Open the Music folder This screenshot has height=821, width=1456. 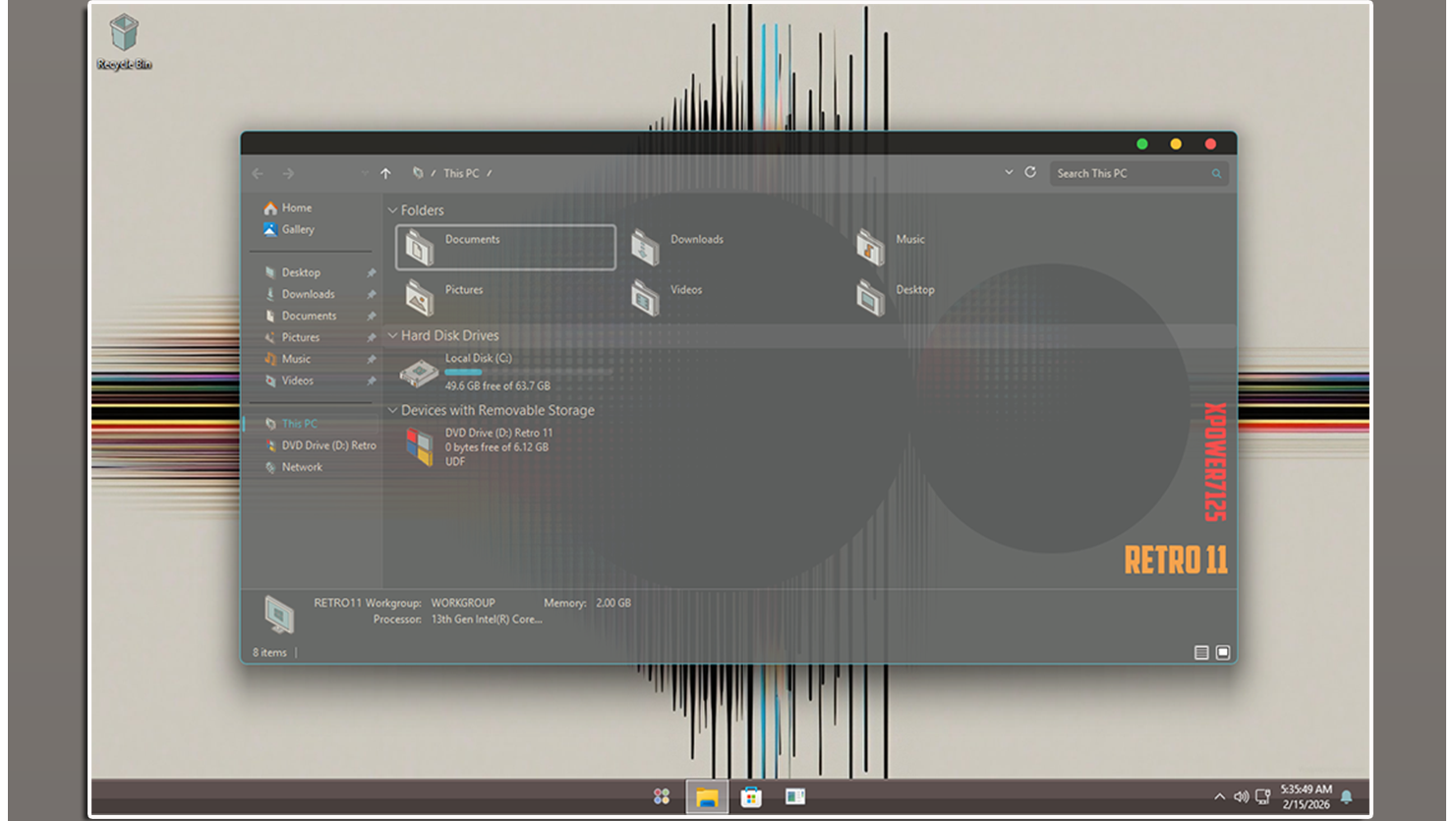(x=871, y=247)
